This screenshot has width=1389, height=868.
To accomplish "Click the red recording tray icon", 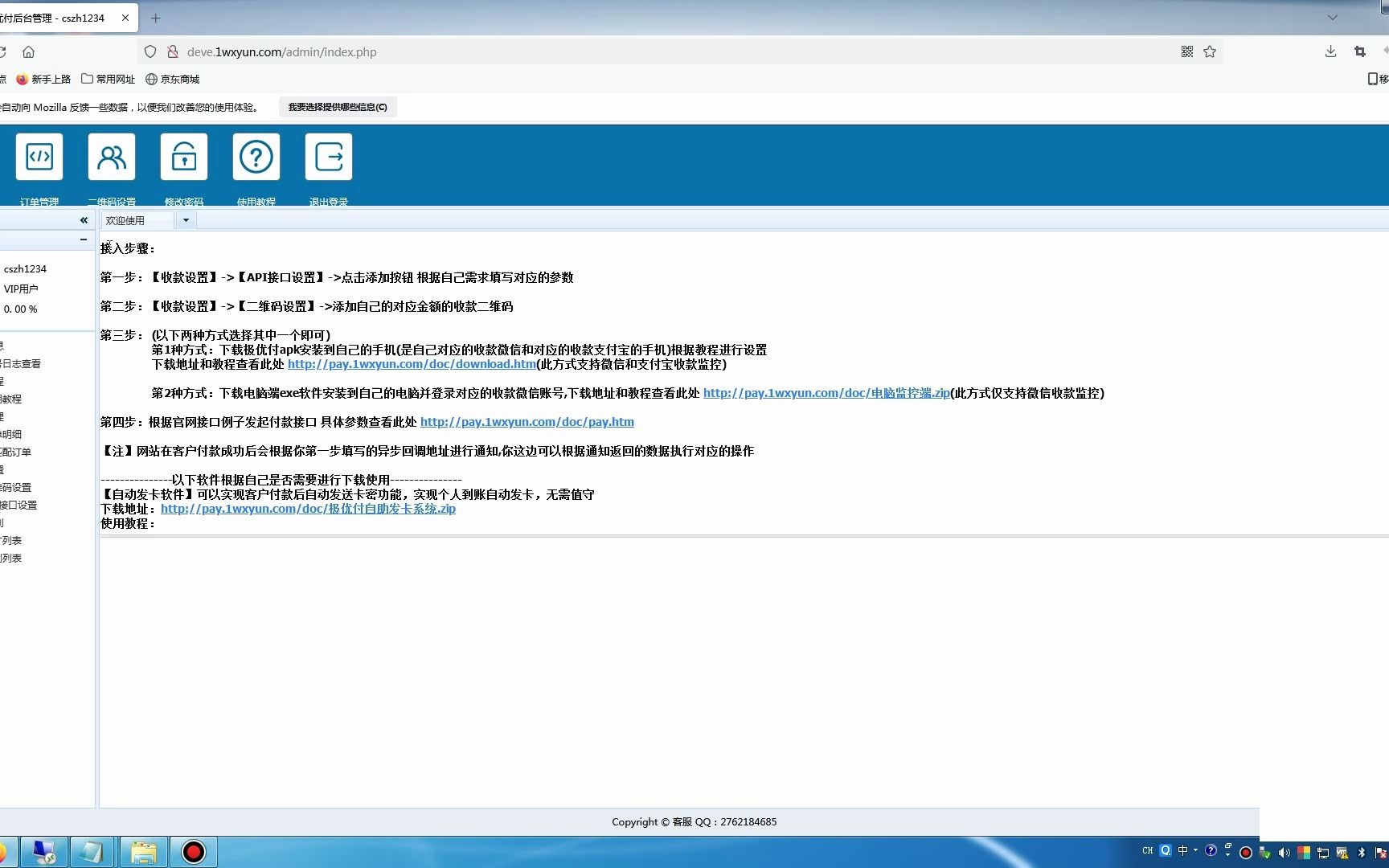I will click(x=1246, y=853).
